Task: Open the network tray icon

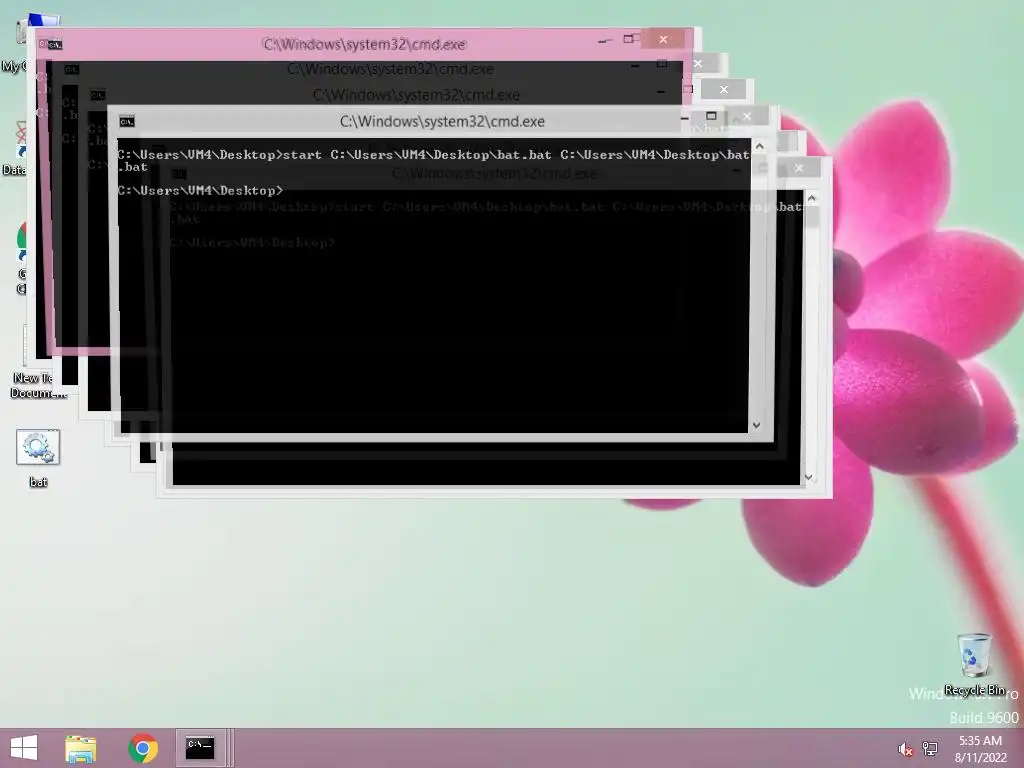Action: (930, 749)
